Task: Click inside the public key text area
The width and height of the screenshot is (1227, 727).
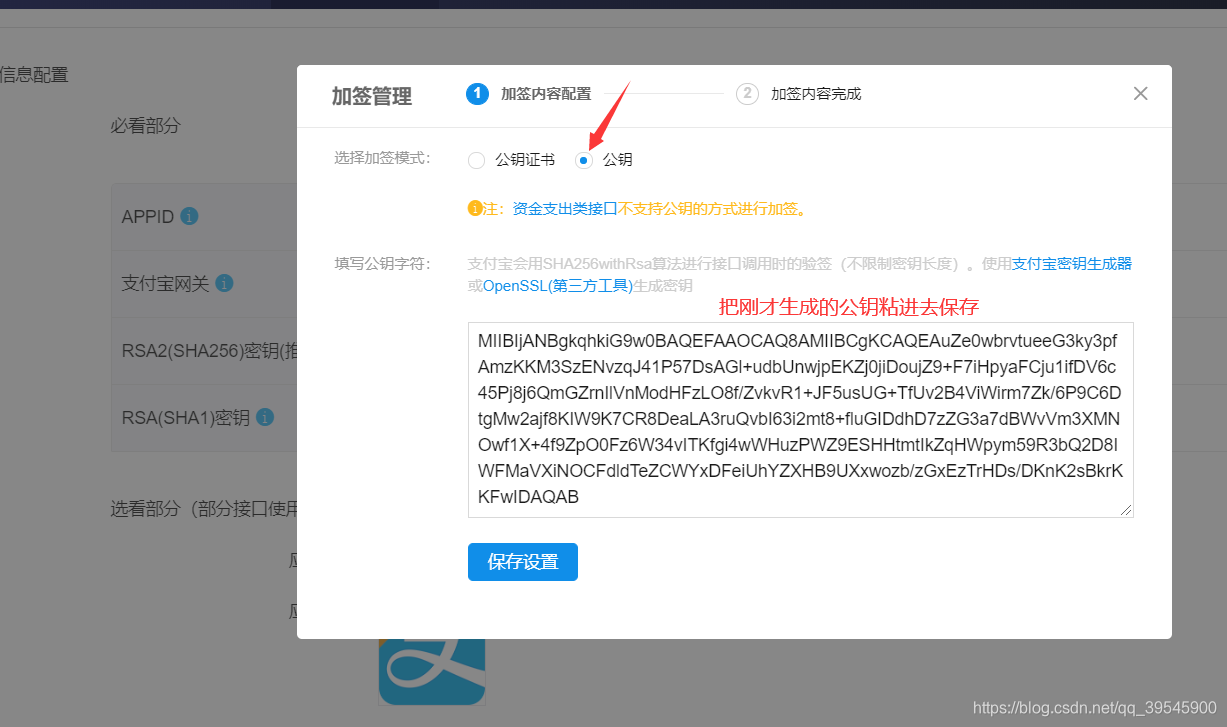Action: (x=800, y=420)
